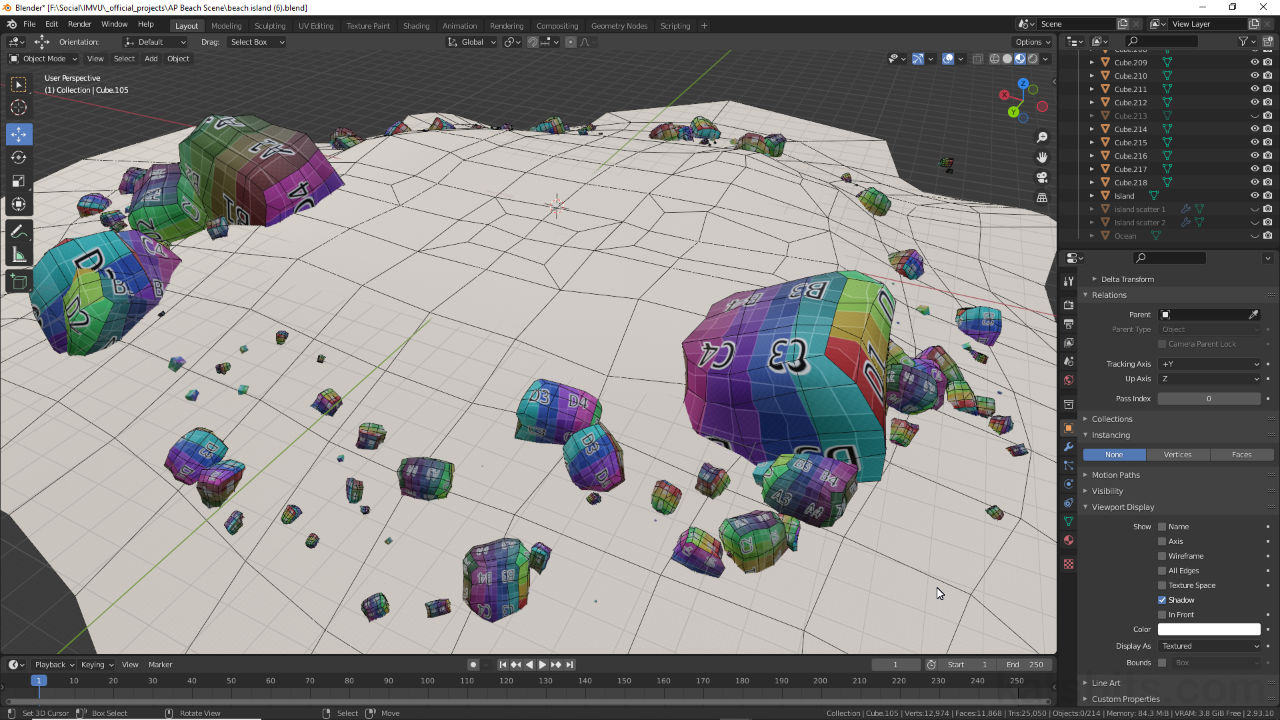
Task: Enable the Wireframe checkbox
Action: point(1162,556)
